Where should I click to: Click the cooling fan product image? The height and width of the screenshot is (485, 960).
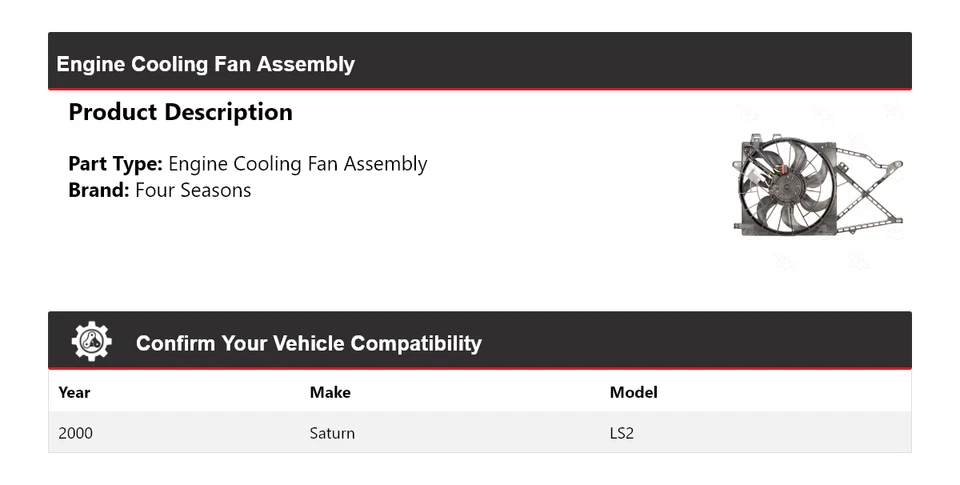(817, 186)
